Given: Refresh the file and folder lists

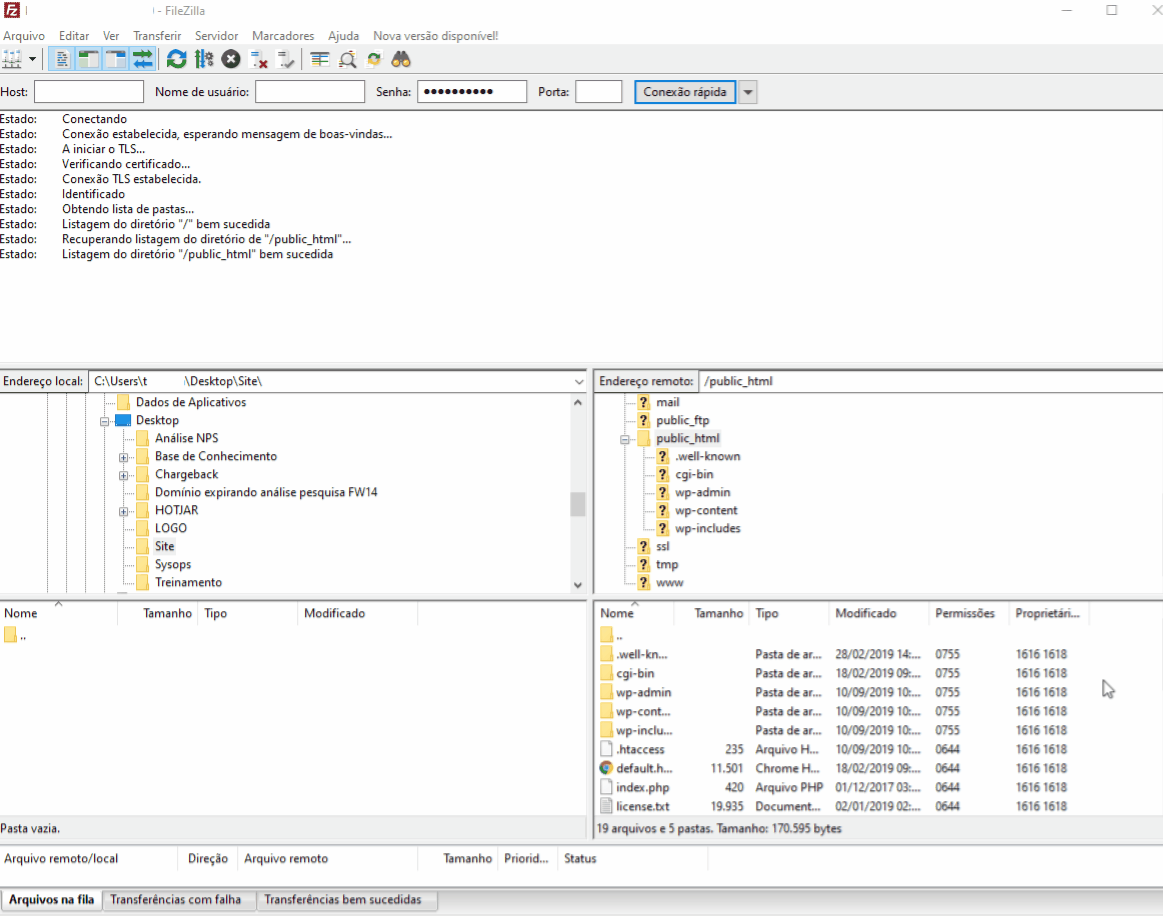Looking at the screenshot, I should point(177,59).
